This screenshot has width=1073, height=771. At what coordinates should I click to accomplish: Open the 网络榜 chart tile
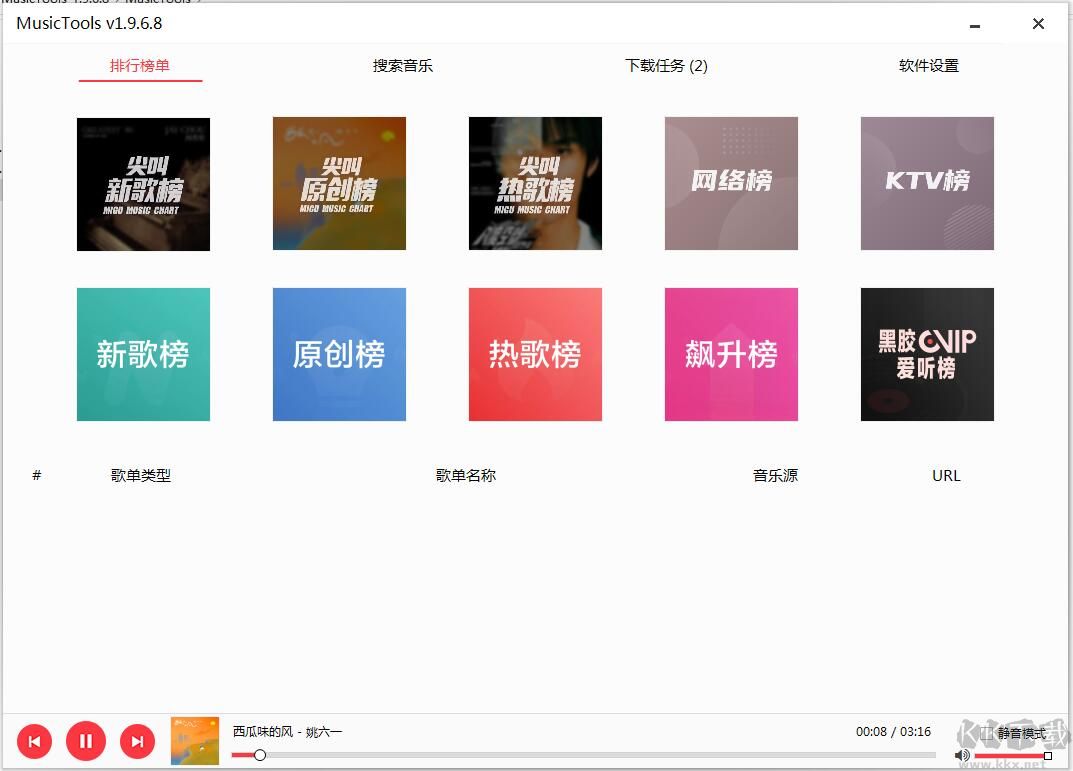(731, 183)
